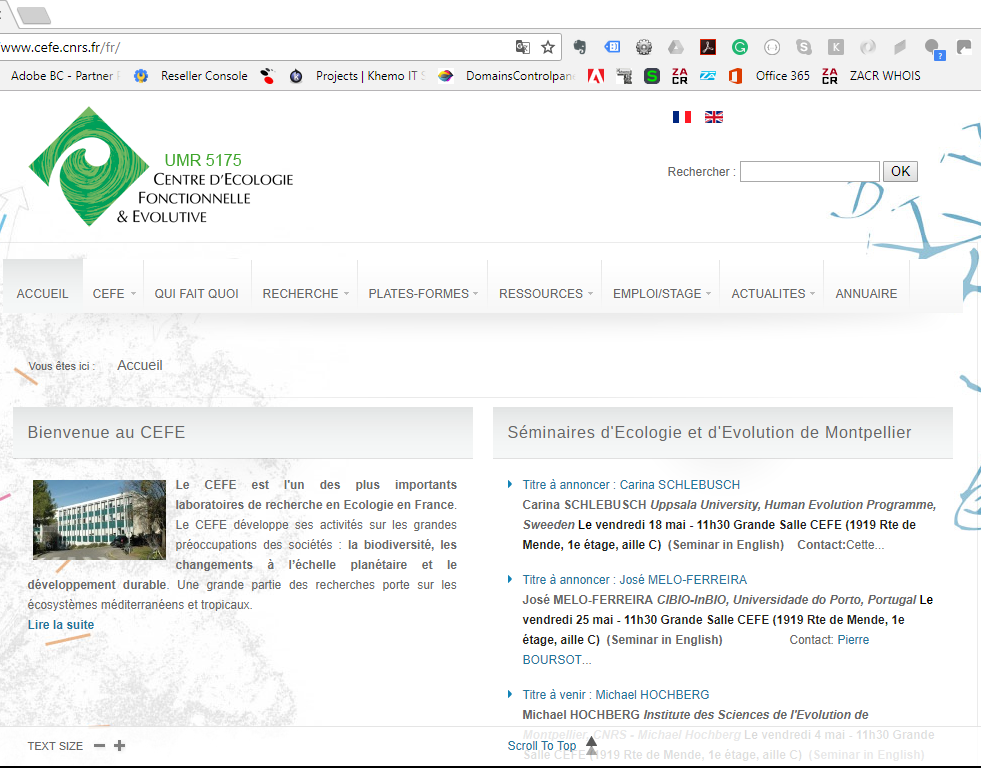Click the colorful disc bookmark icon
The width and height of the screenshot is (981, 768).
pos(445,76)
